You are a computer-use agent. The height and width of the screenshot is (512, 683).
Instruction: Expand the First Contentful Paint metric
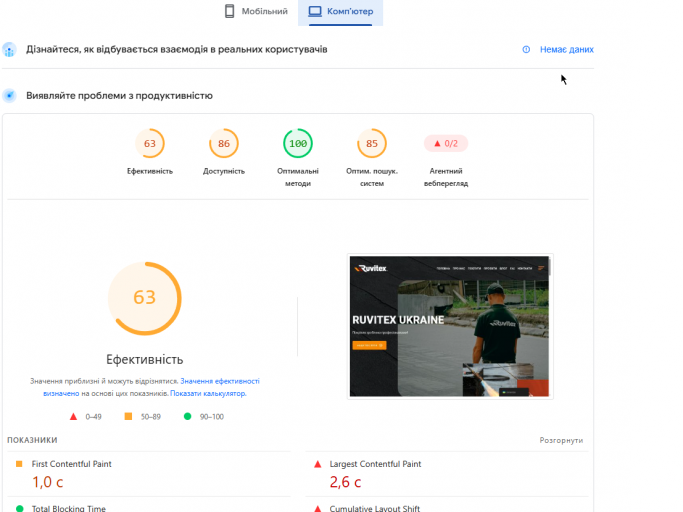pyautogui.click(x=149, y=474)
